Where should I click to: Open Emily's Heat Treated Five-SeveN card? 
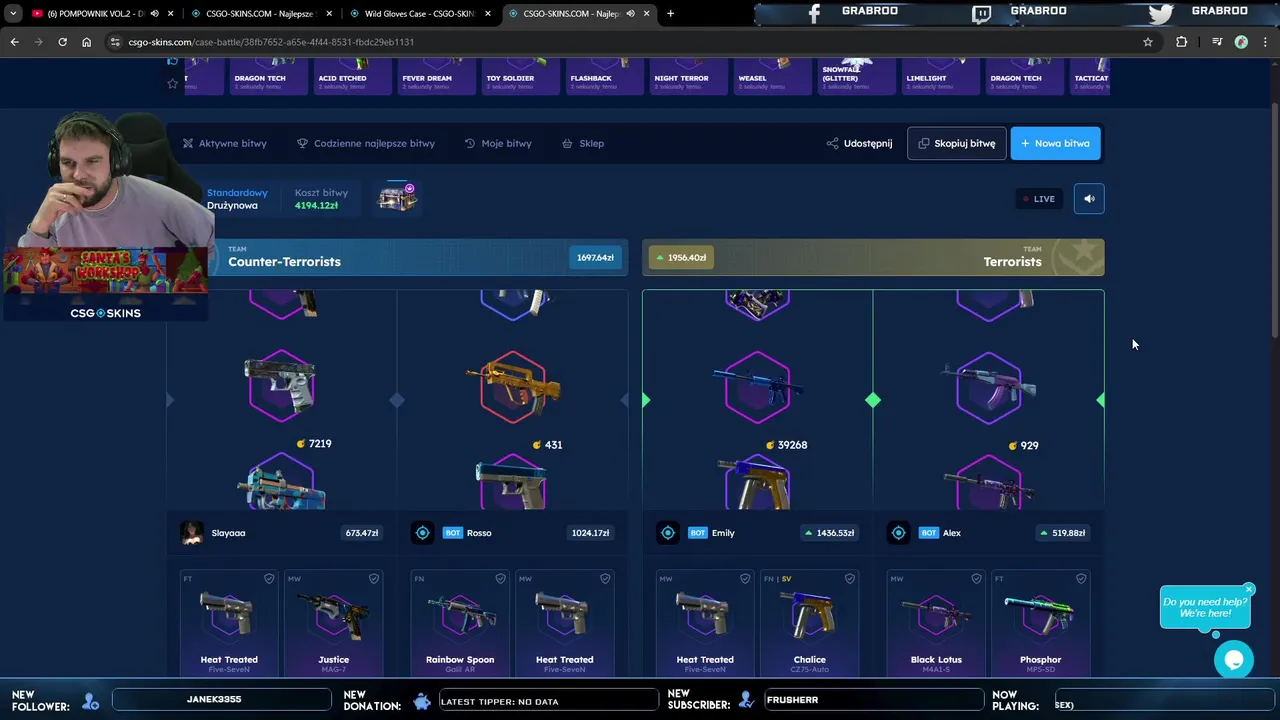point(705,622)
